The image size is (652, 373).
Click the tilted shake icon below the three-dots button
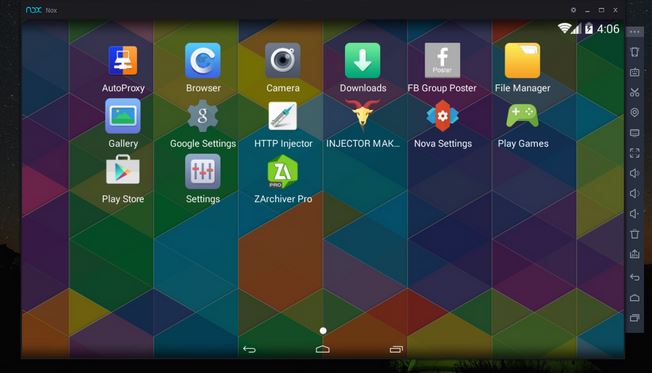pyautogui.click(x=634, y=52)
